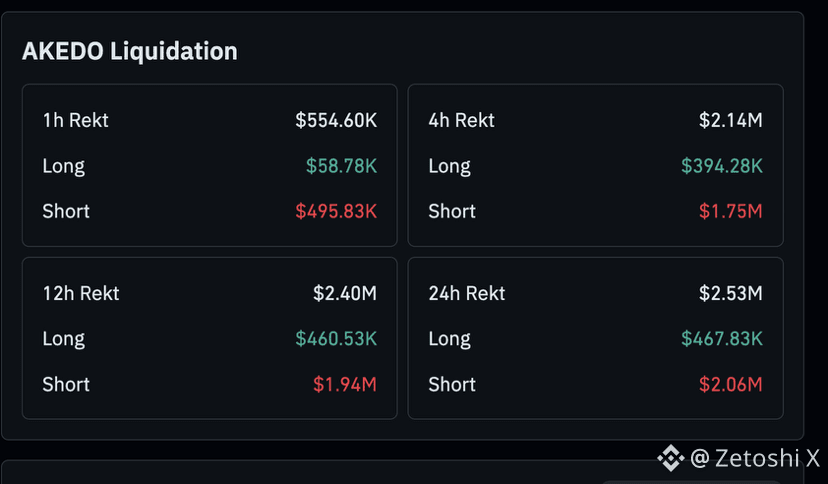The height and width of the screenshot is (484, 828).
Task: Select the 1h Rekt label
Action: tap(76, 120)
